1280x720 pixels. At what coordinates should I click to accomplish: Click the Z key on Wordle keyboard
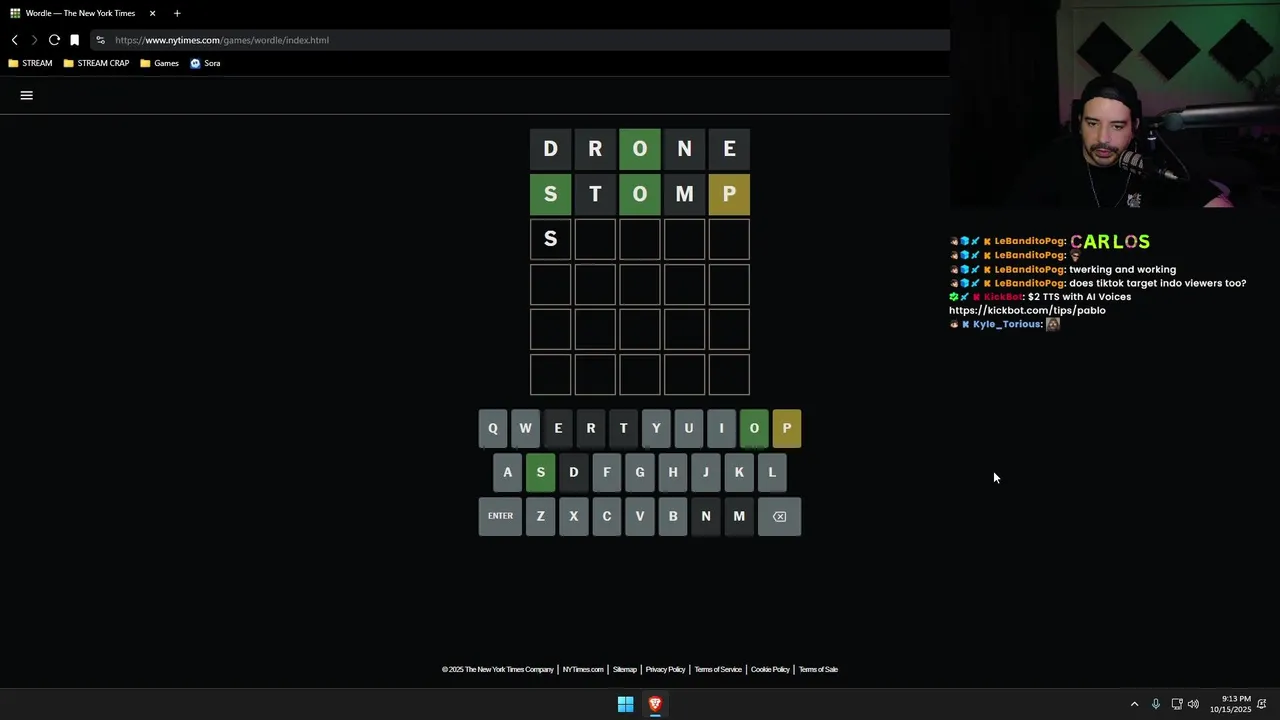pyautogui.click(x=540, y=516)
